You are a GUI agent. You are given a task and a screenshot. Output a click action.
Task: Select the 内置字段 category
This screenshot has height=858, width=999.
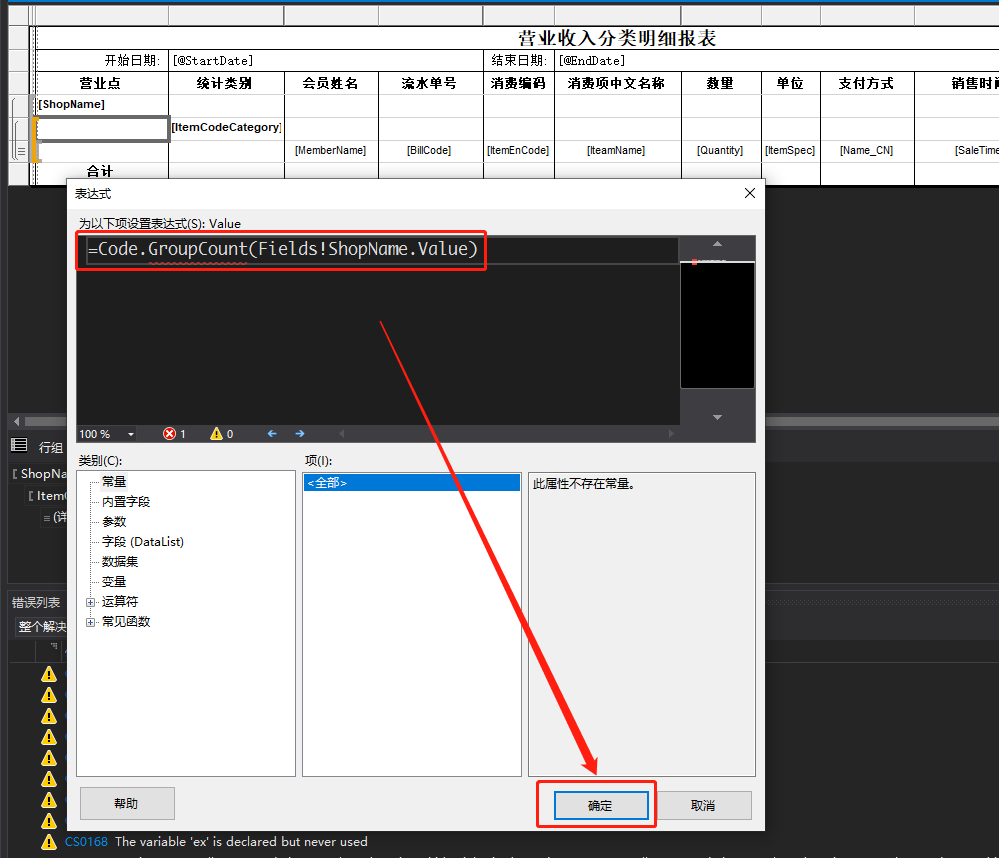pos(126,501)
